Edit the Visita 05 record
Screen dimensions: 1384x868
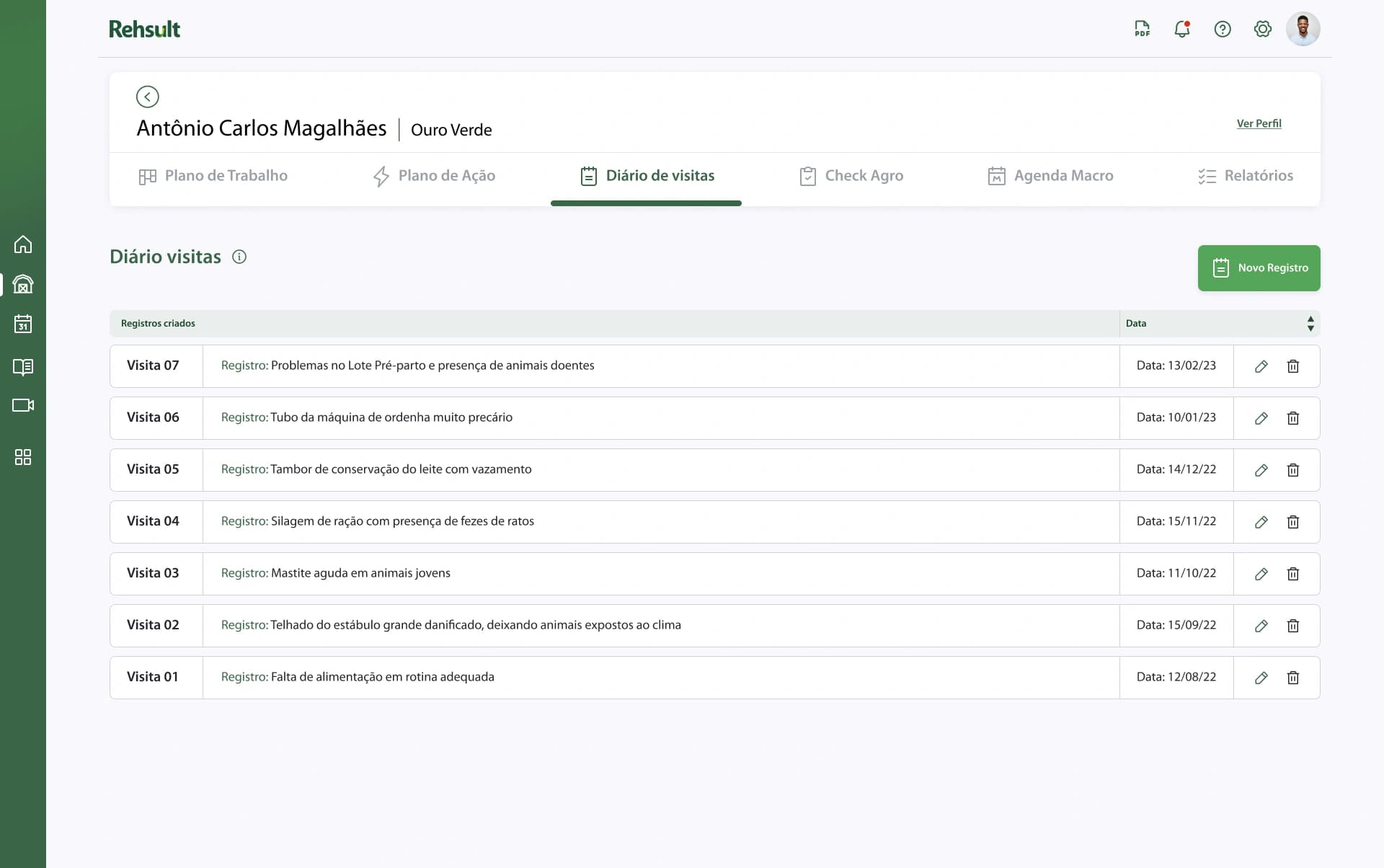click(1261, 470)
